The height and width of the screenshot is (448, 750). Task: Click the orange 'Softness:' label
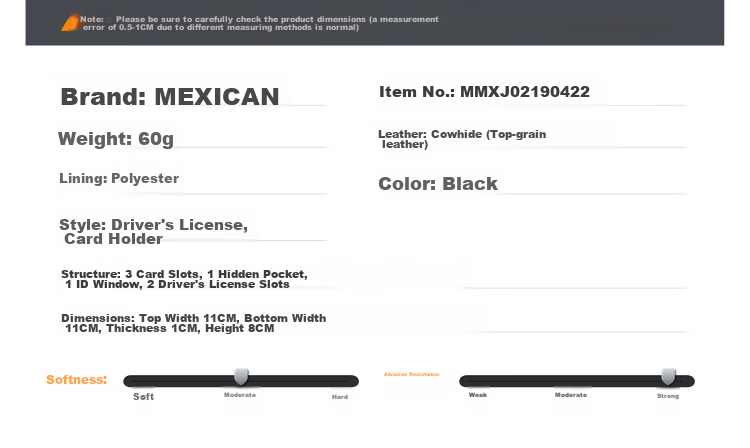[x=77, y=380]
